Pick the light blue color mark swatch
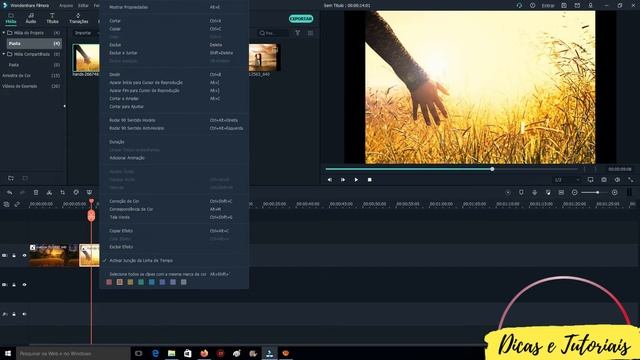This screenshot has height=360, width=640. pos(151,282)
